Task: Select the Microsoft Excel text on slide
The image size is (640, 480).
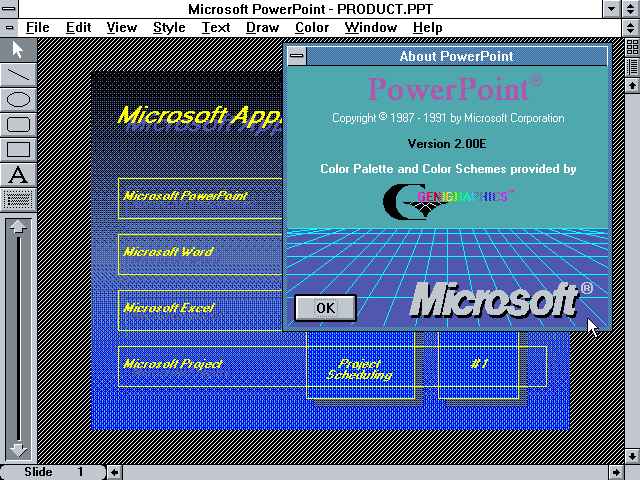Action: coord(169,308)
